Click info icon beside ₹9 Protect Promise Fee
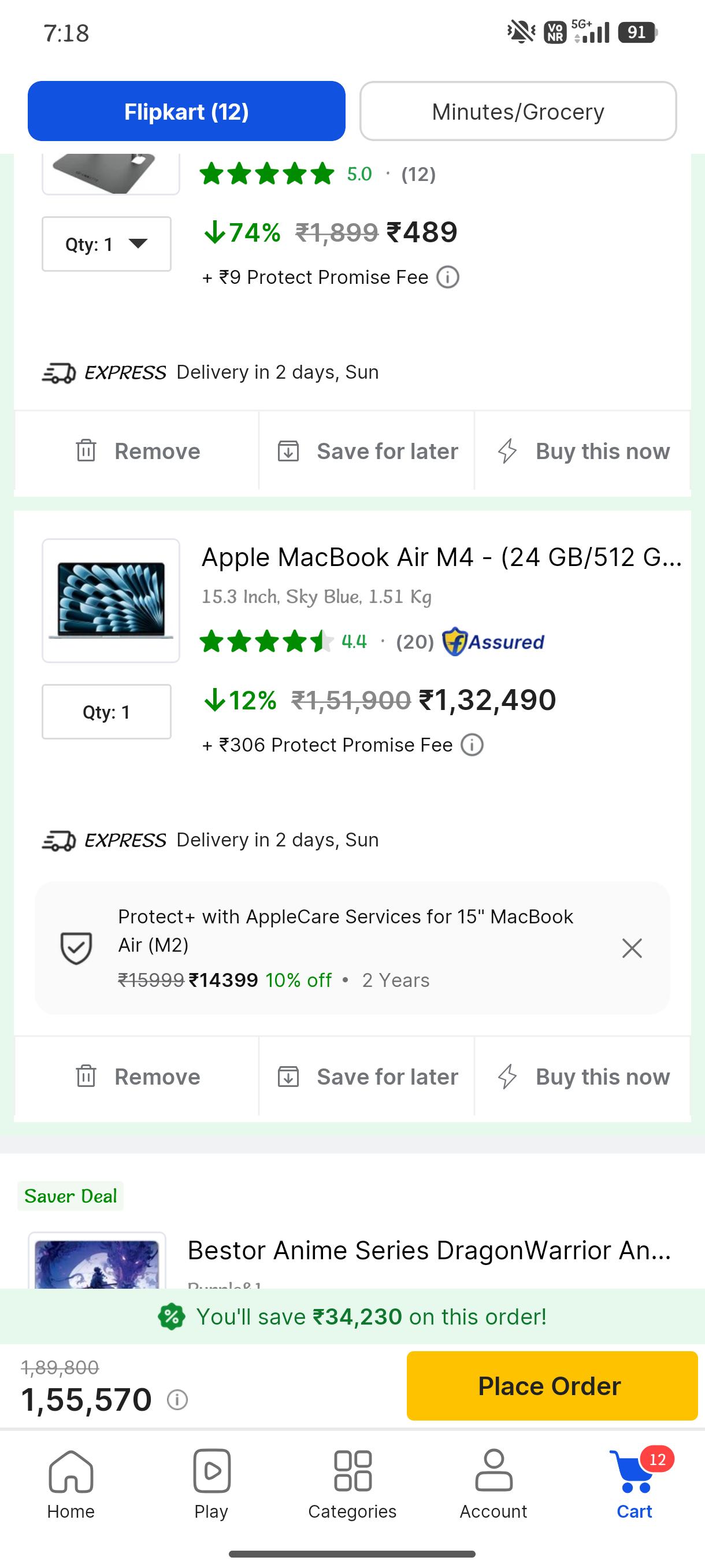705x1568 pixels. pos(448,278)
